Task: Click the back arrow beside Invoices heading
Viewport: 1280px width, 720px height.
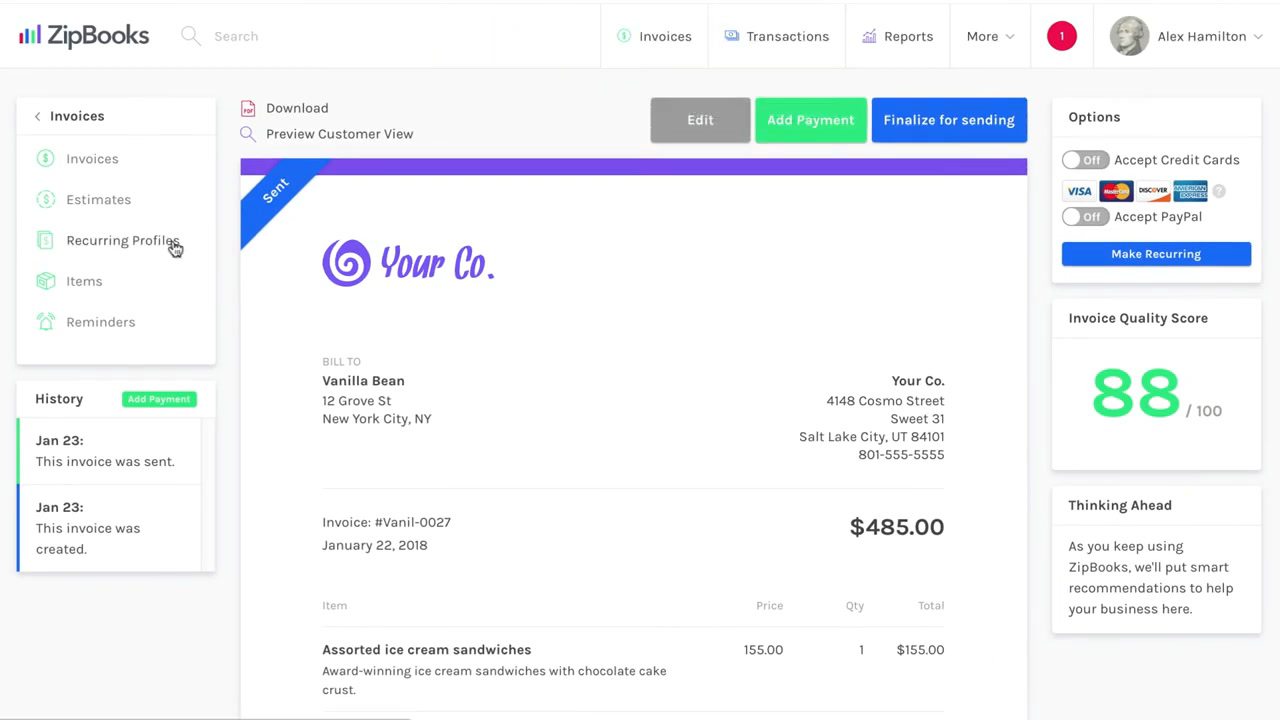Action: click(37, 116)
